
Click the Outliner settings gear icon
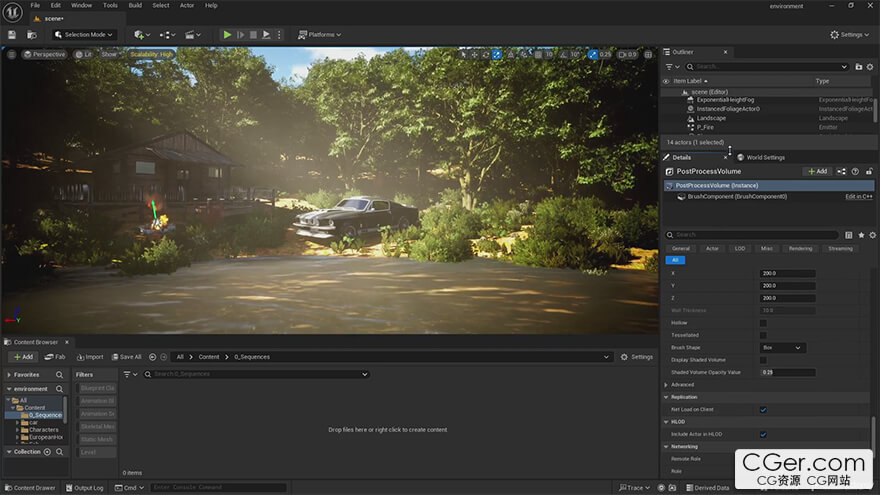click(x=872, y=66)
